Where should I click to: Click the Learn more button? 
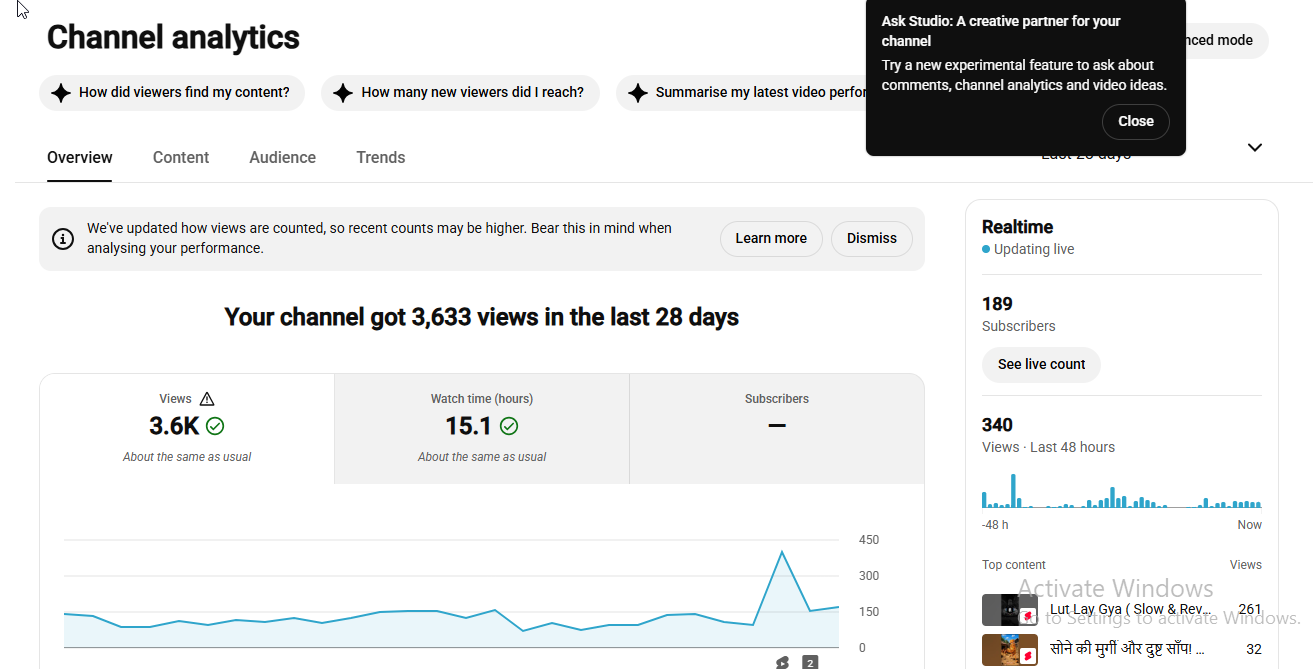click(771, 239)
